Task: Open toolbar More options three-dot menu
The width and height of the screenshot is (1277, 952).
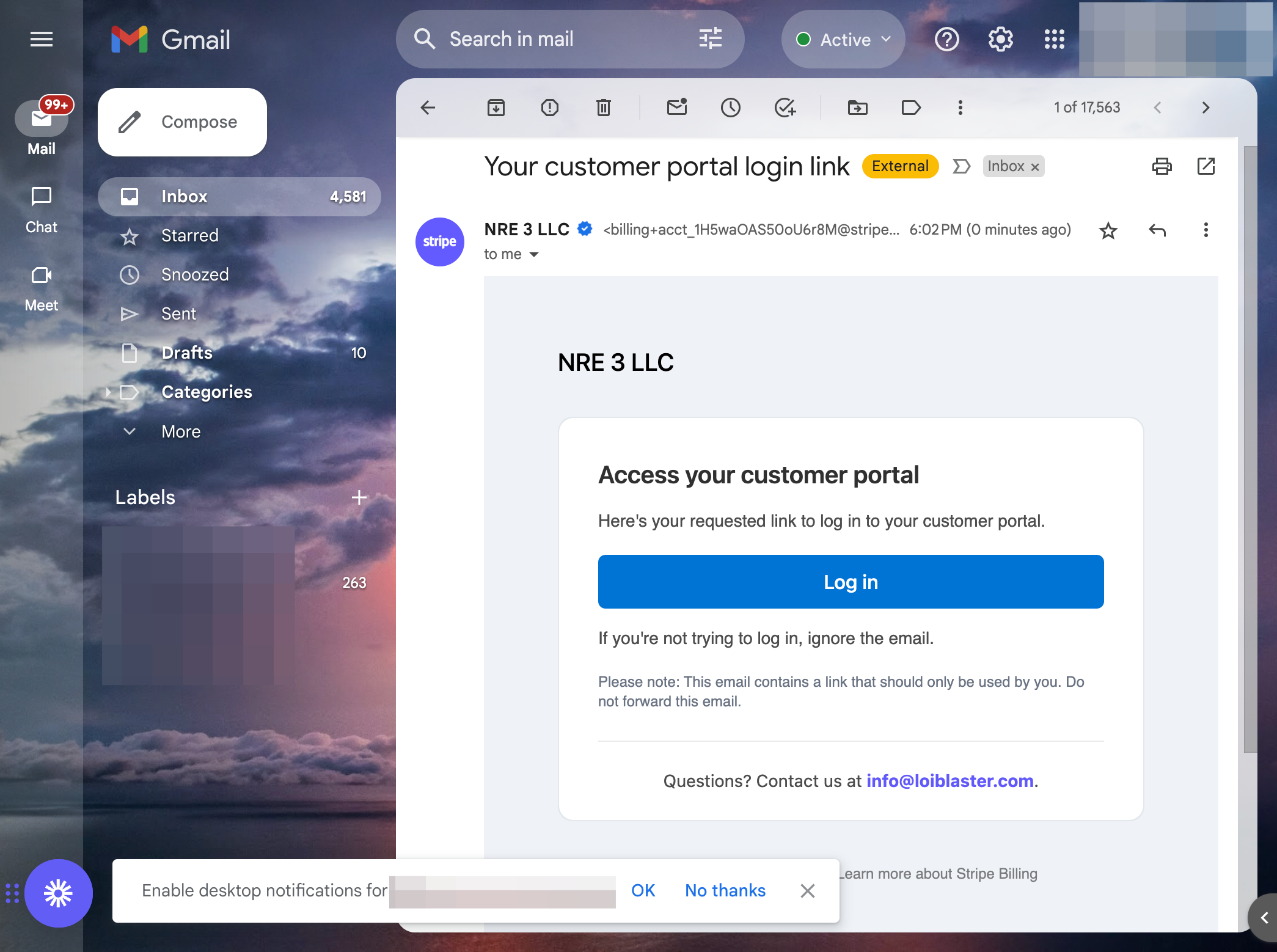Action: coord(960,108)
